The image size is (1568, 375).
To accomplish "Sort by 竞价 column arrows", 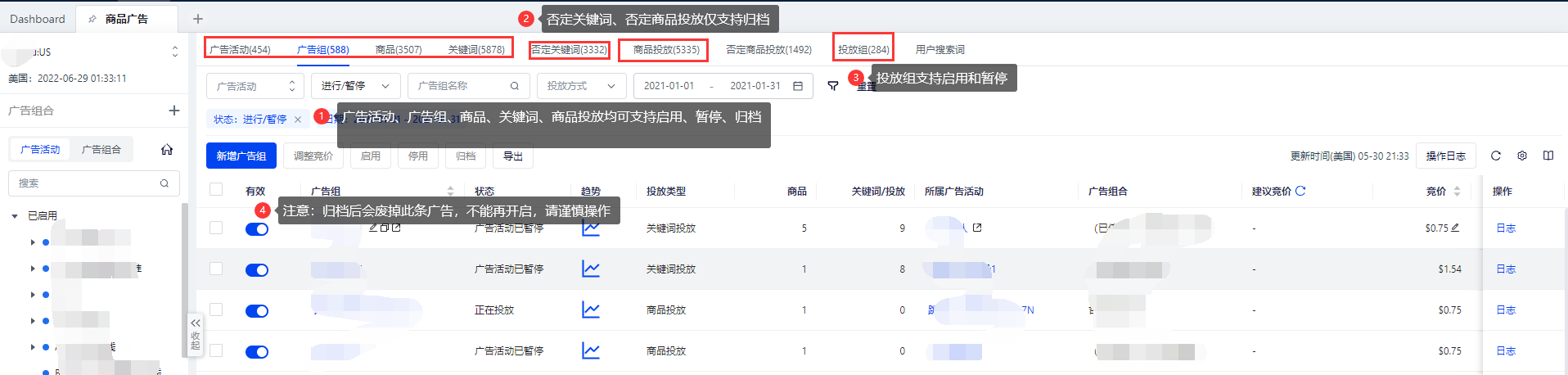I will coord(1457,191).
